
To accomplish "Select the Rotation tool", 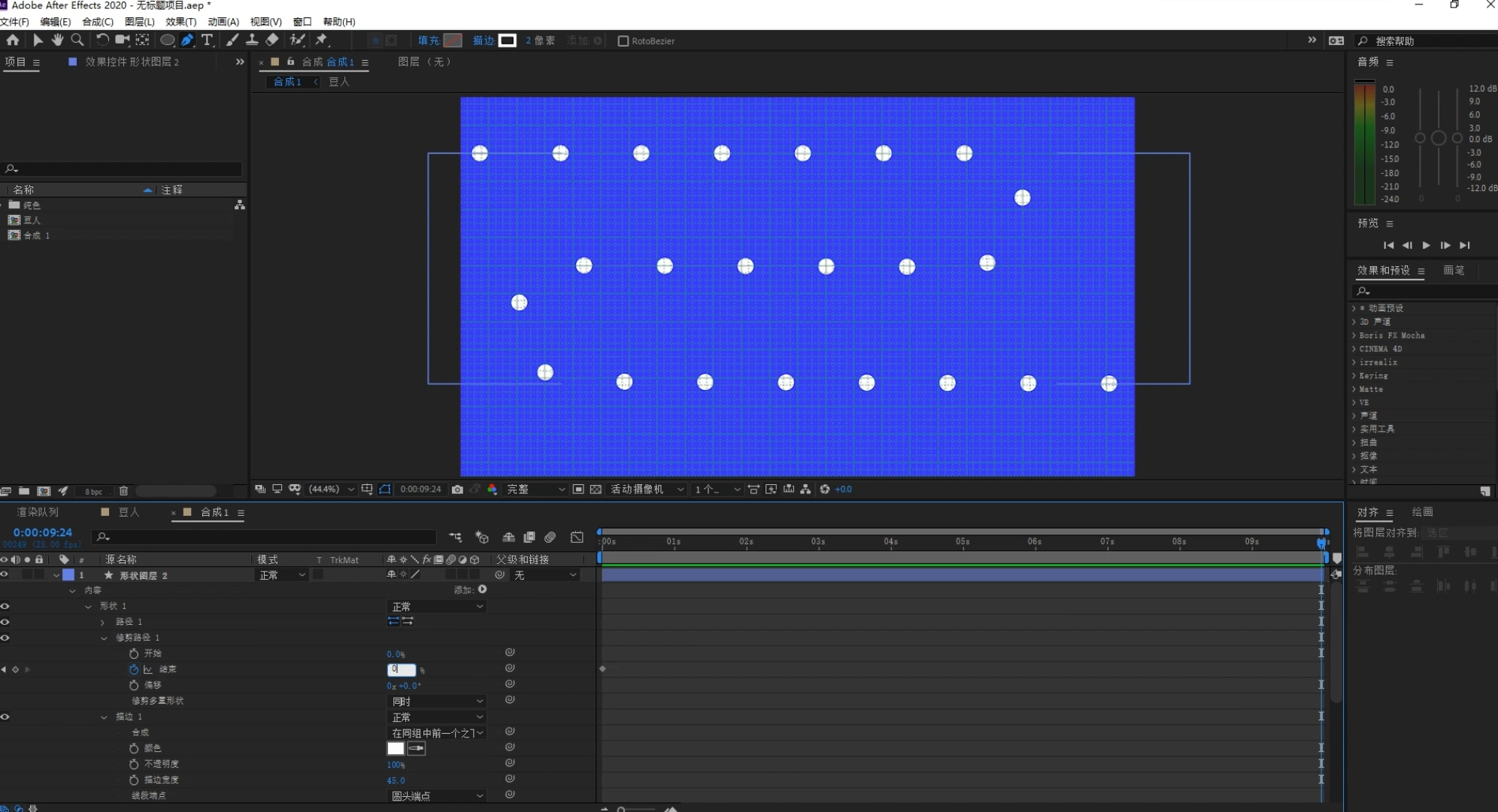I will tap(102, 40).
